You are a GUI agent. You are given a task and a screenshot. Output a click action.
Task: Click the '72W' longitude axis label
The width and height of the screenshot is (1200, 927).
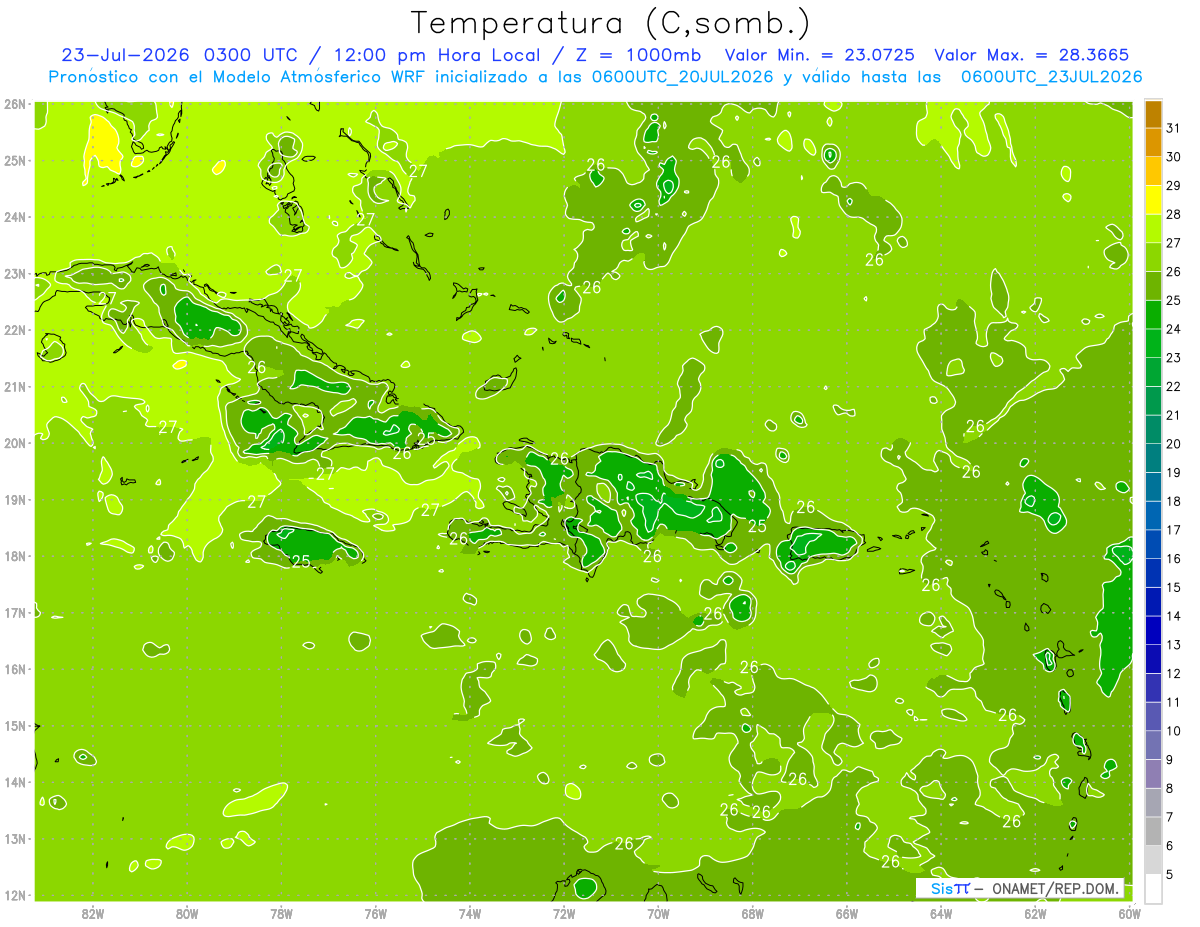click(564, 913)
